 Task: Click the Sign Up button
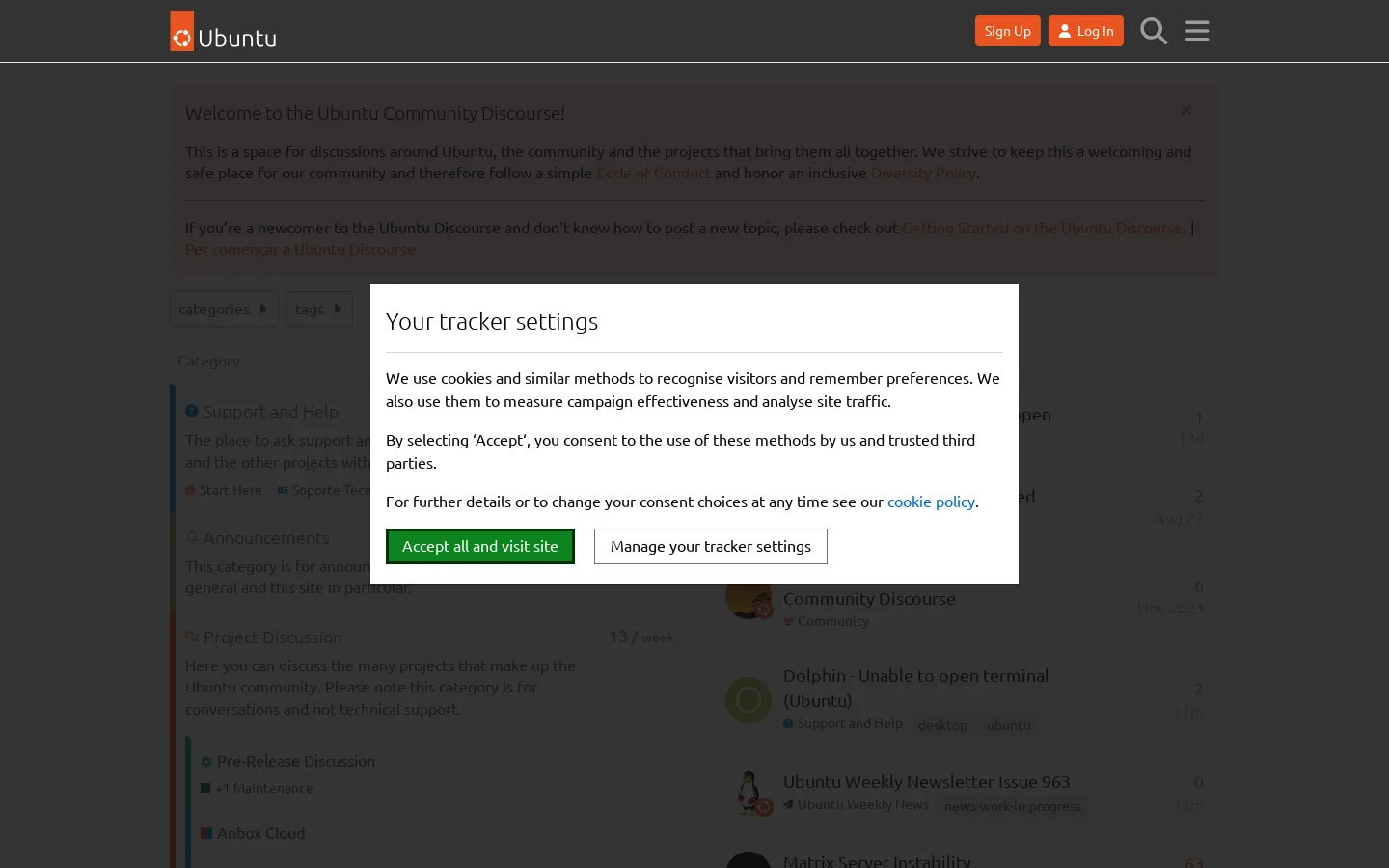pyautogui.click(x=1008, y=31)
